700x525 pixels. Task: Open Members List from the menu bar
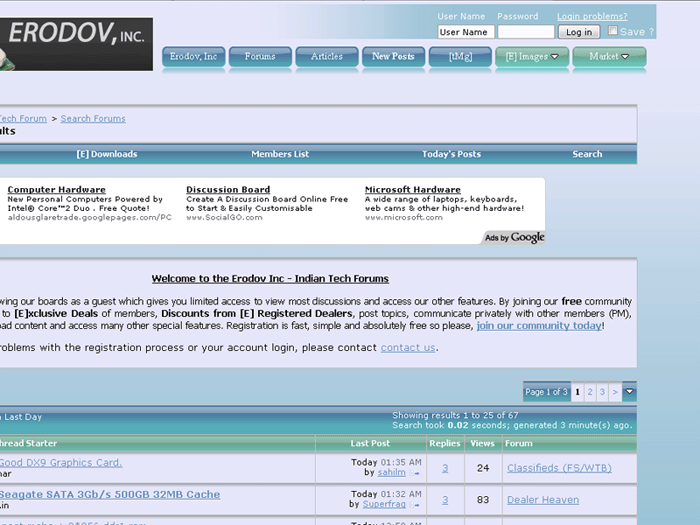pos(280,154)
